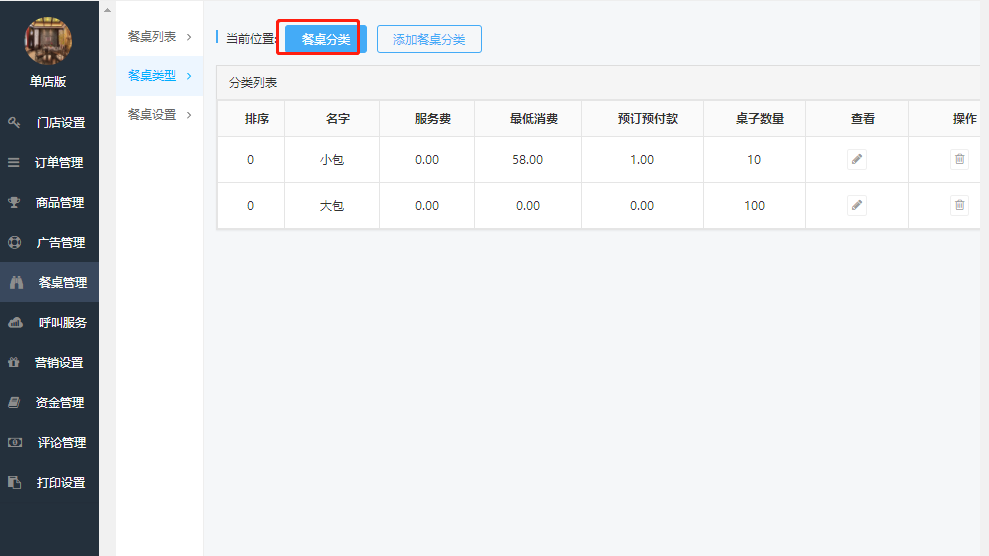
Task: Click the trophy icon beside 商品管理
Action: 14,202
